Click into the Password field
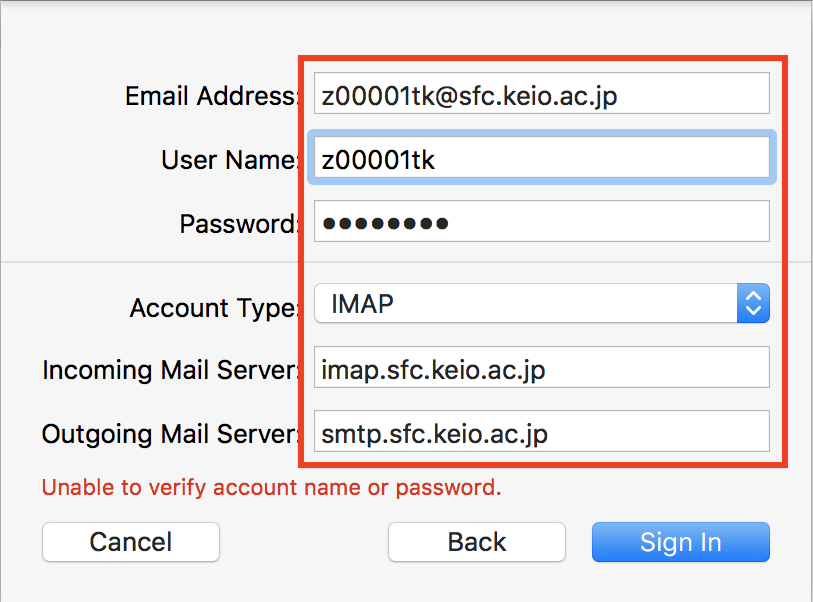Image resolution: width=813 pixels, height=602 pixels. coord(541,222)
